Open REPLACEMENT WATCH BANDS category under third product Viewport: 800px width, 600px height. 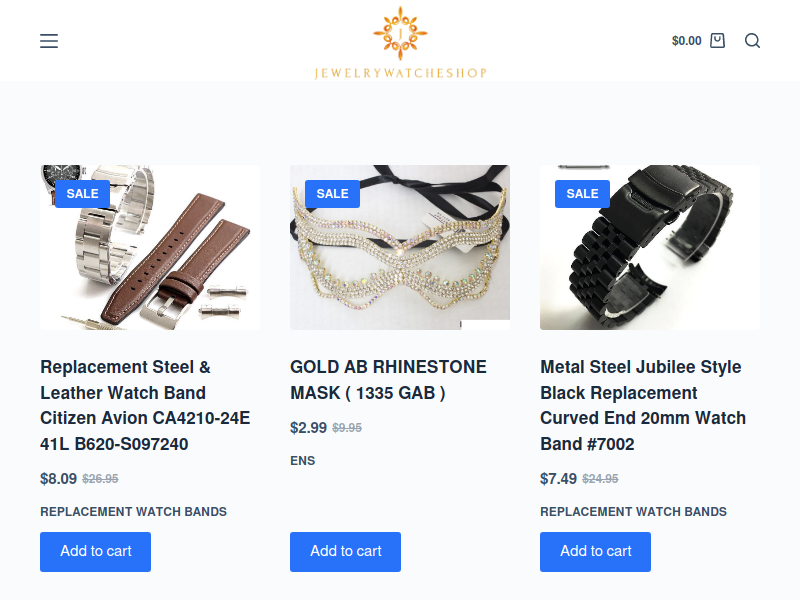(634, 512)
